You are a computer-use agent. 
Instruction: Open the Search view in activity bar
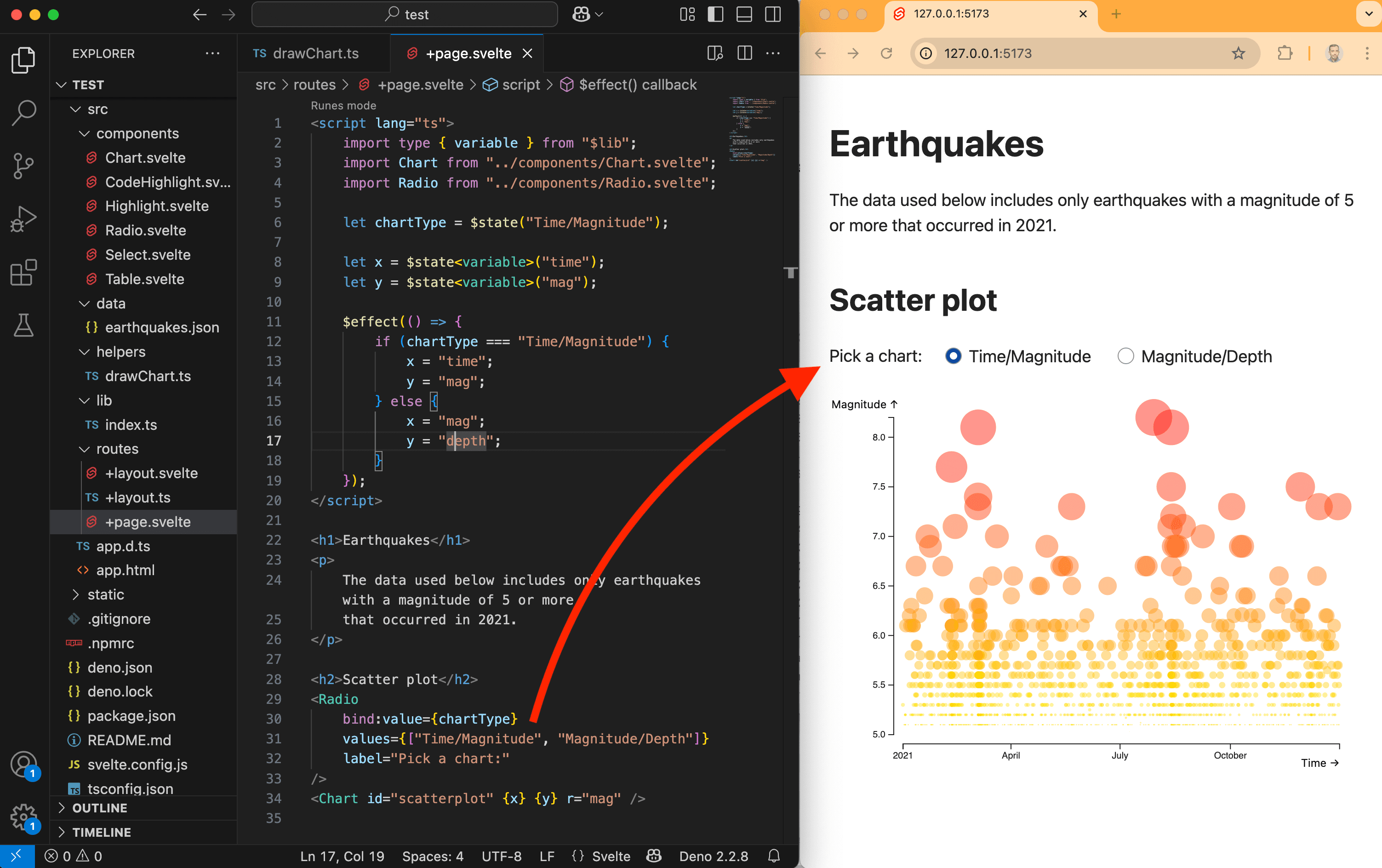pos(23,112)
